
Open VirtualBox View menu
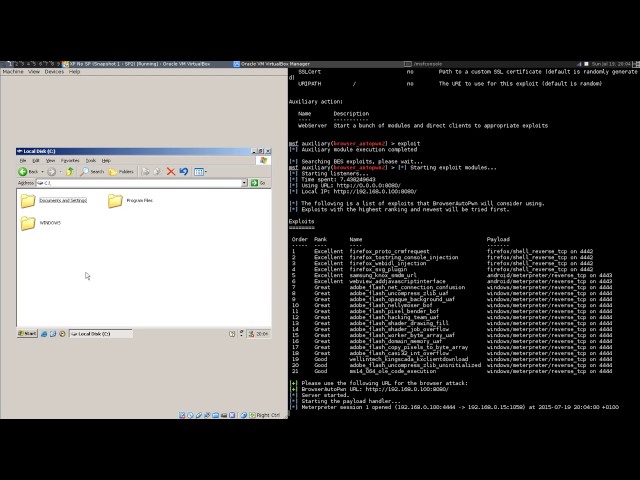[34, 71]
